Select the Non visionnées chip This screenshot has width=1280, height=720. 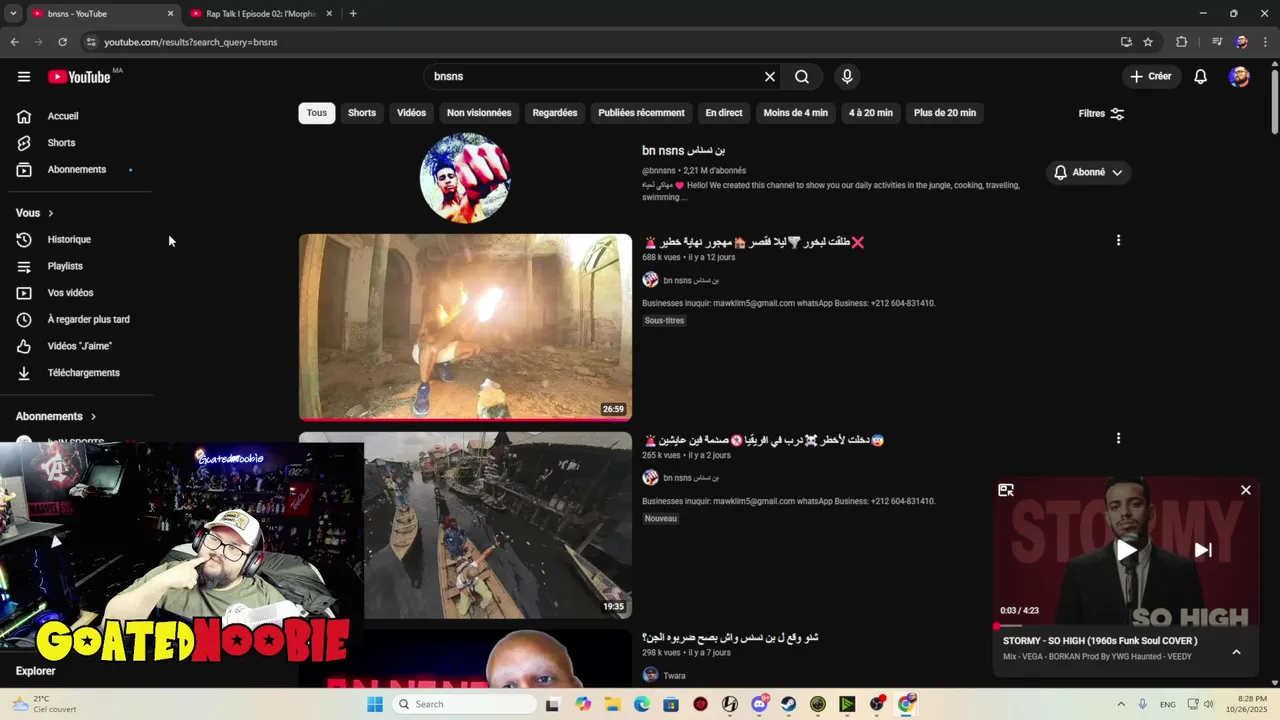(479, 113)
